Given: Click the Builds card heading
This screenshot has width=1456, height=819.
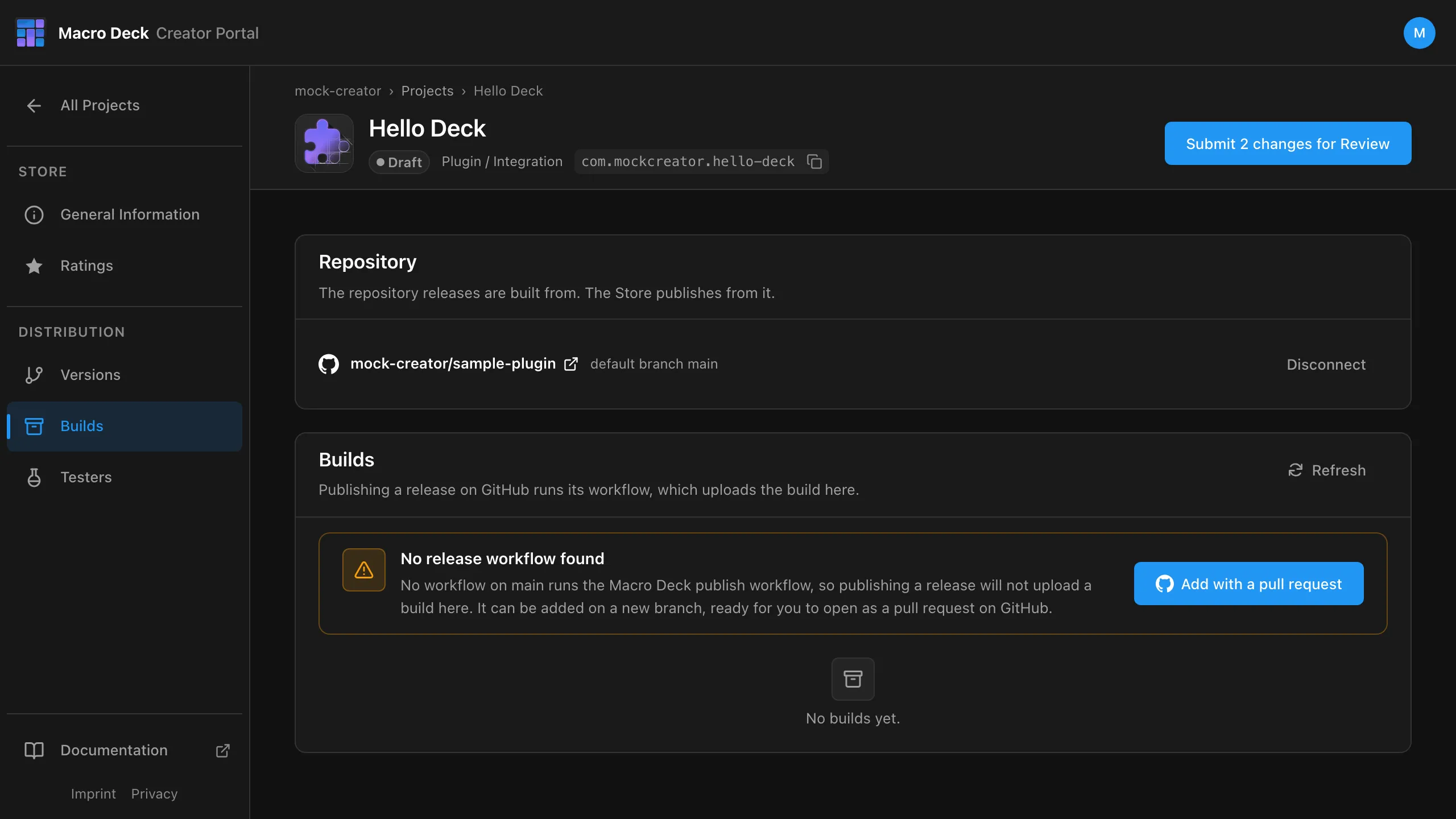Looking at the screenshot, I should click(346, 460).
